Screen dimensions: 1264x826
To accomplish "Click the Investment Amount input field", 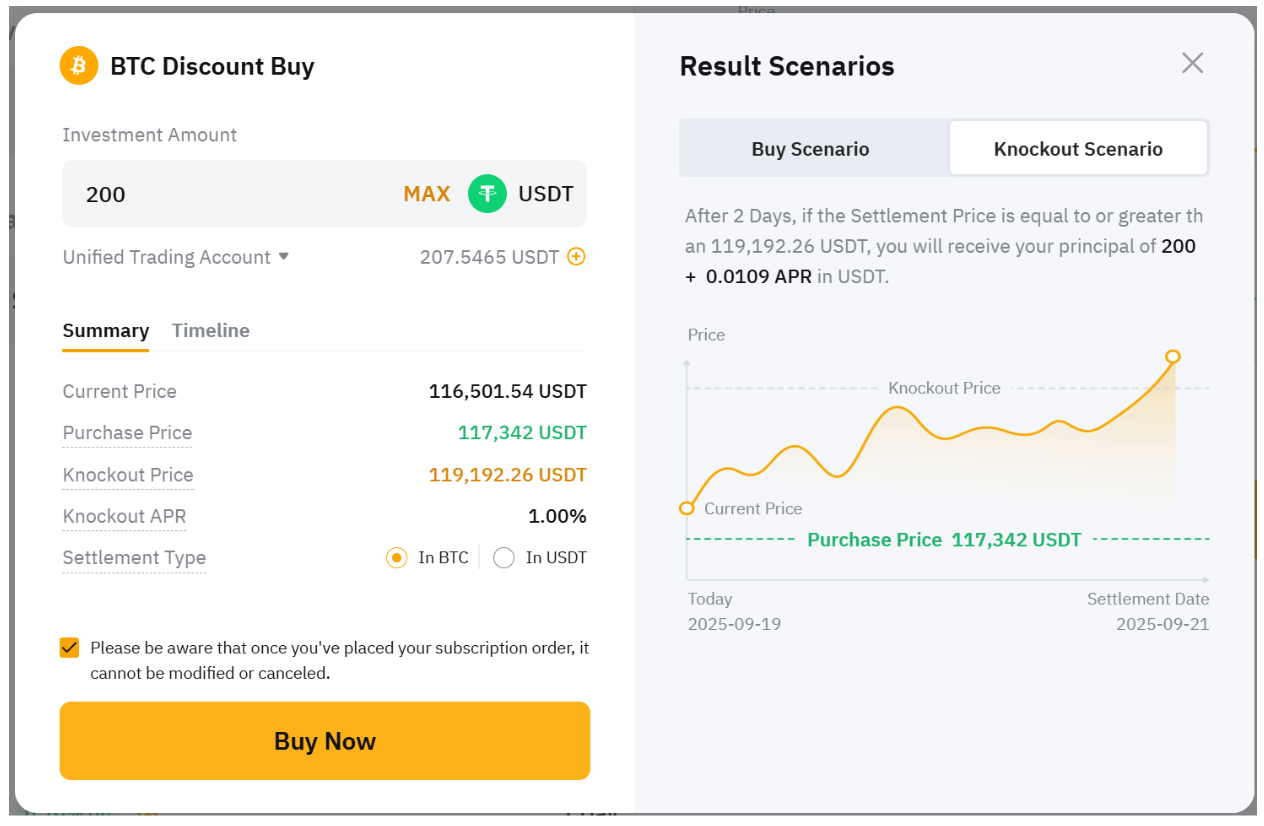I will (230, 194).
